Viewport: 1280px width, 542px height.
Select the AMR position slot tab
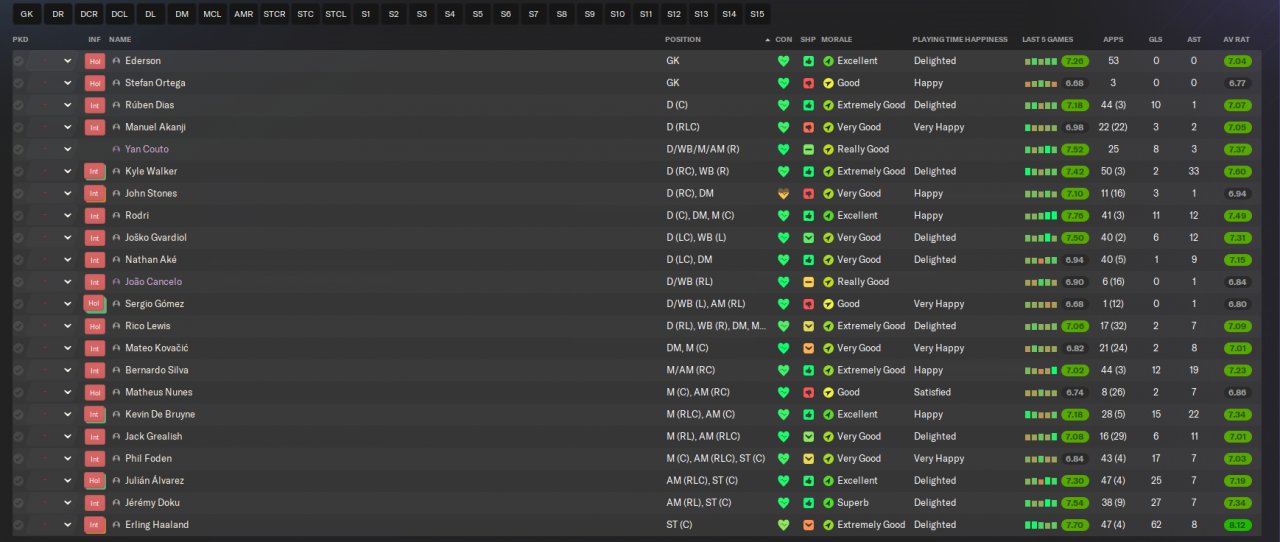click(x=243, y=14)
